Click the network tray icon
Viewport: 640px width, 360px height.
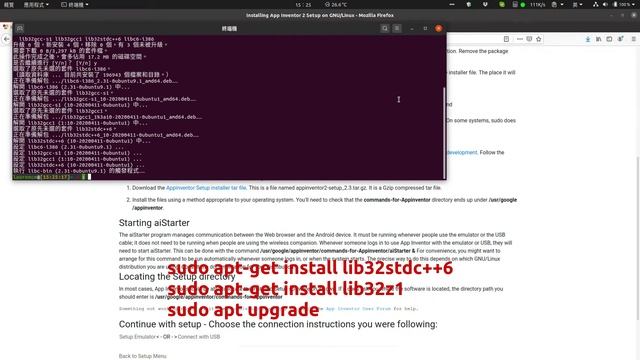pos(595,4)
